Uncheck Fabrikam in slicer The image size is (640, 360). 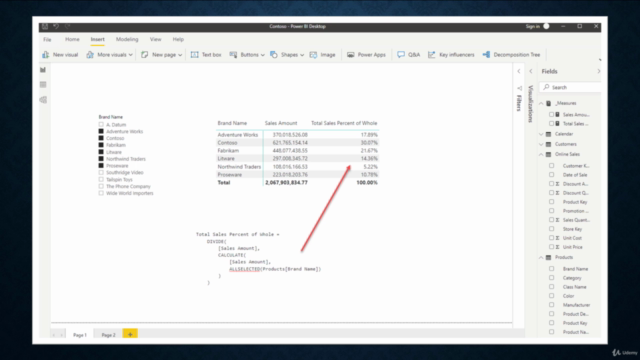pyautogui.click(x=101, y=145)
